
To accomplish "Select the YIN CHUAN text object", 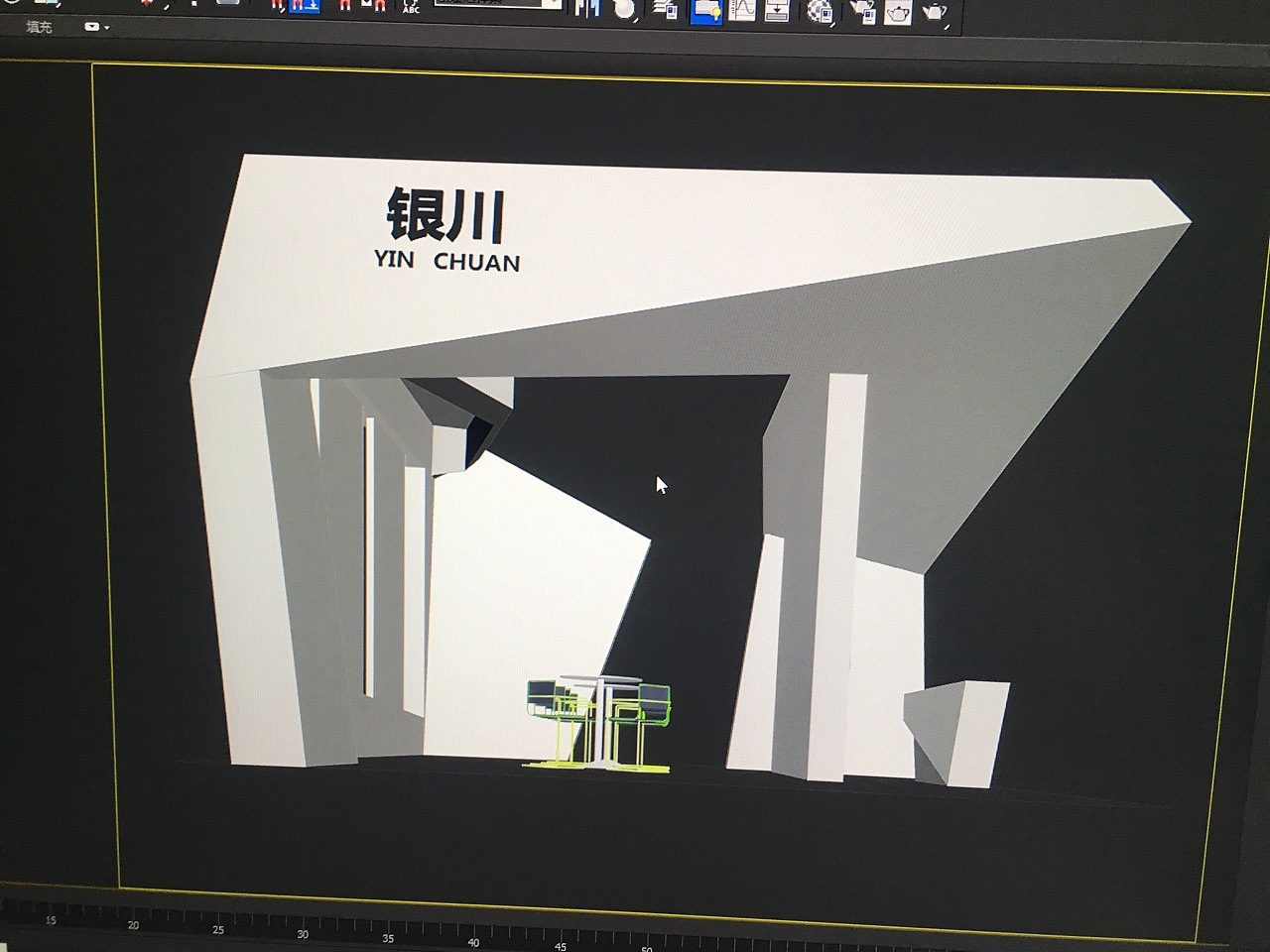I will coord(446,262).
